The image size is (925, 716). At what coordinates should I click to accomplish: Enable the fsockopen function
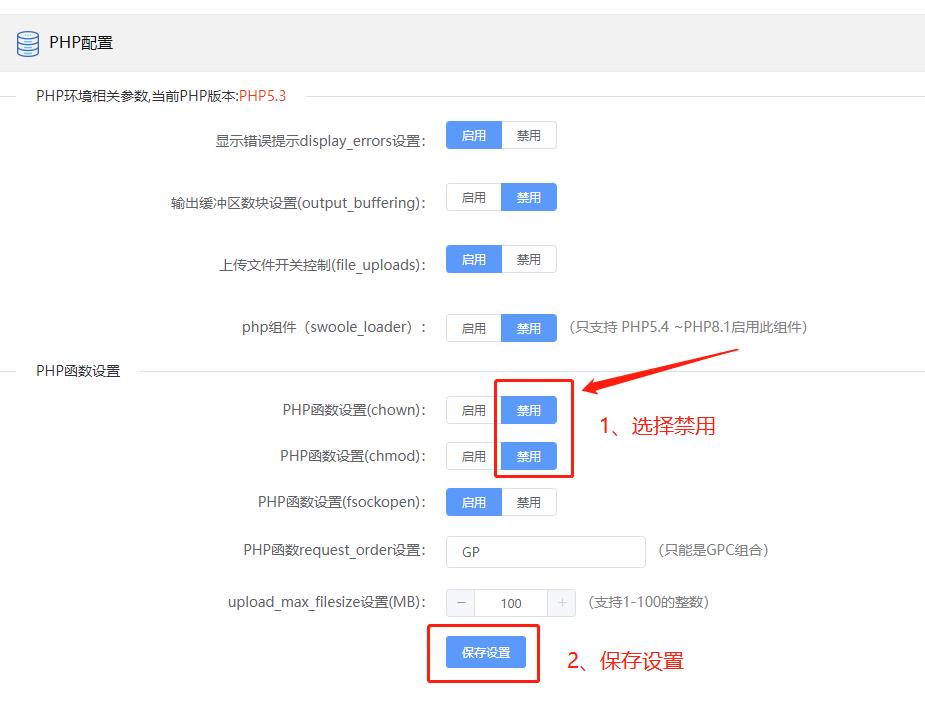point(473,502)
